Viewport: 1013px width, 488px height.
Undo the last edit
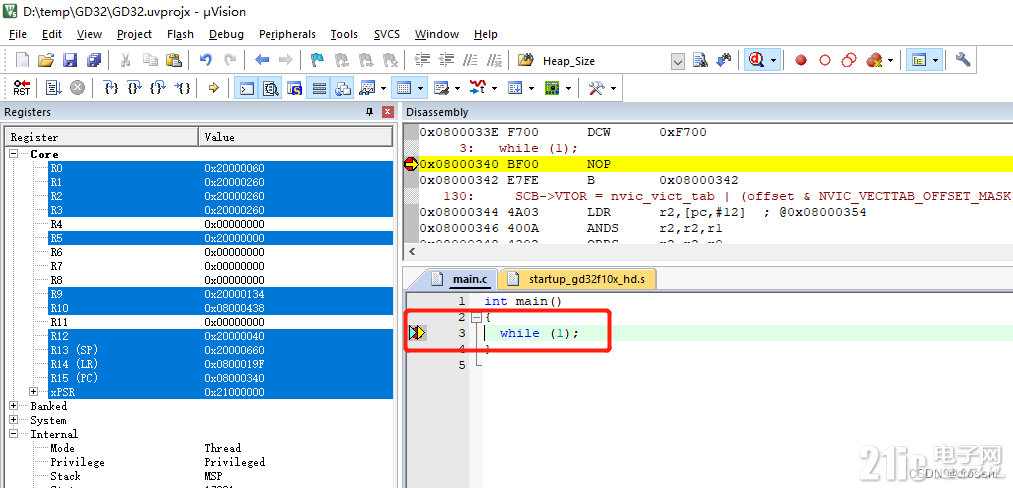click(x=205, y=60)
